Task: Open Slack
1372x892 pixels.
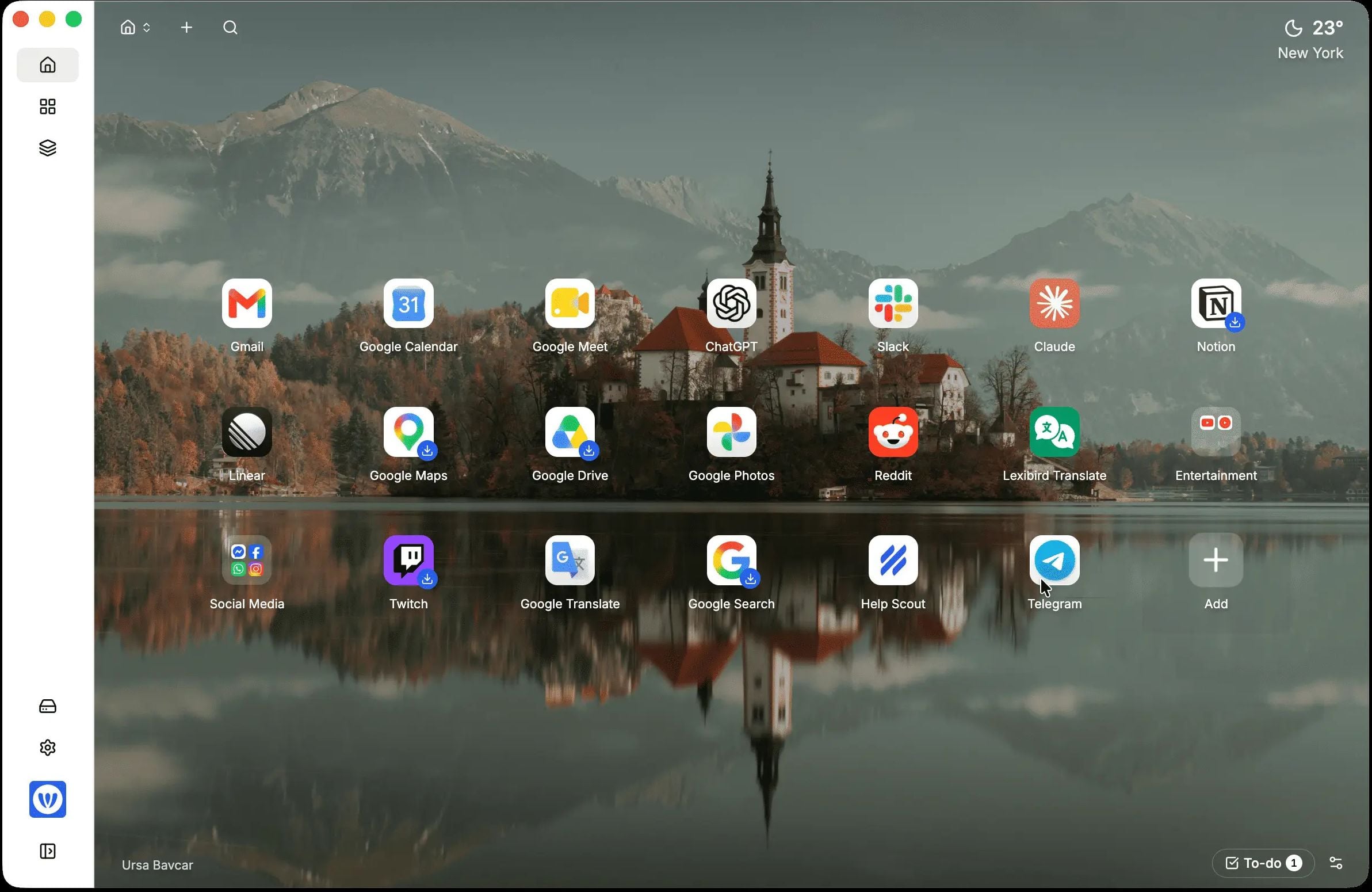Action: (893, 303)
